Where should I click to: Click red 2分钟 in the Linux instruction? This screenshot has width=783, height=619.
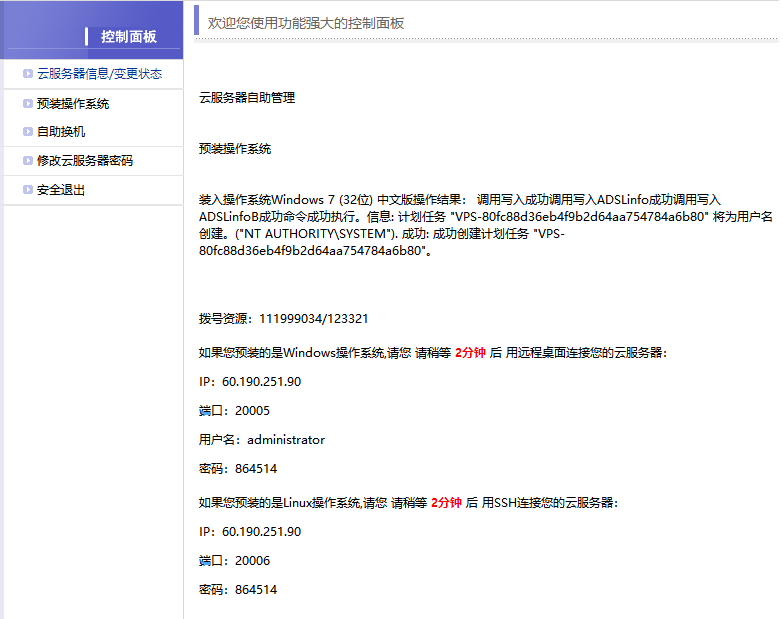(x=446, y=503)
